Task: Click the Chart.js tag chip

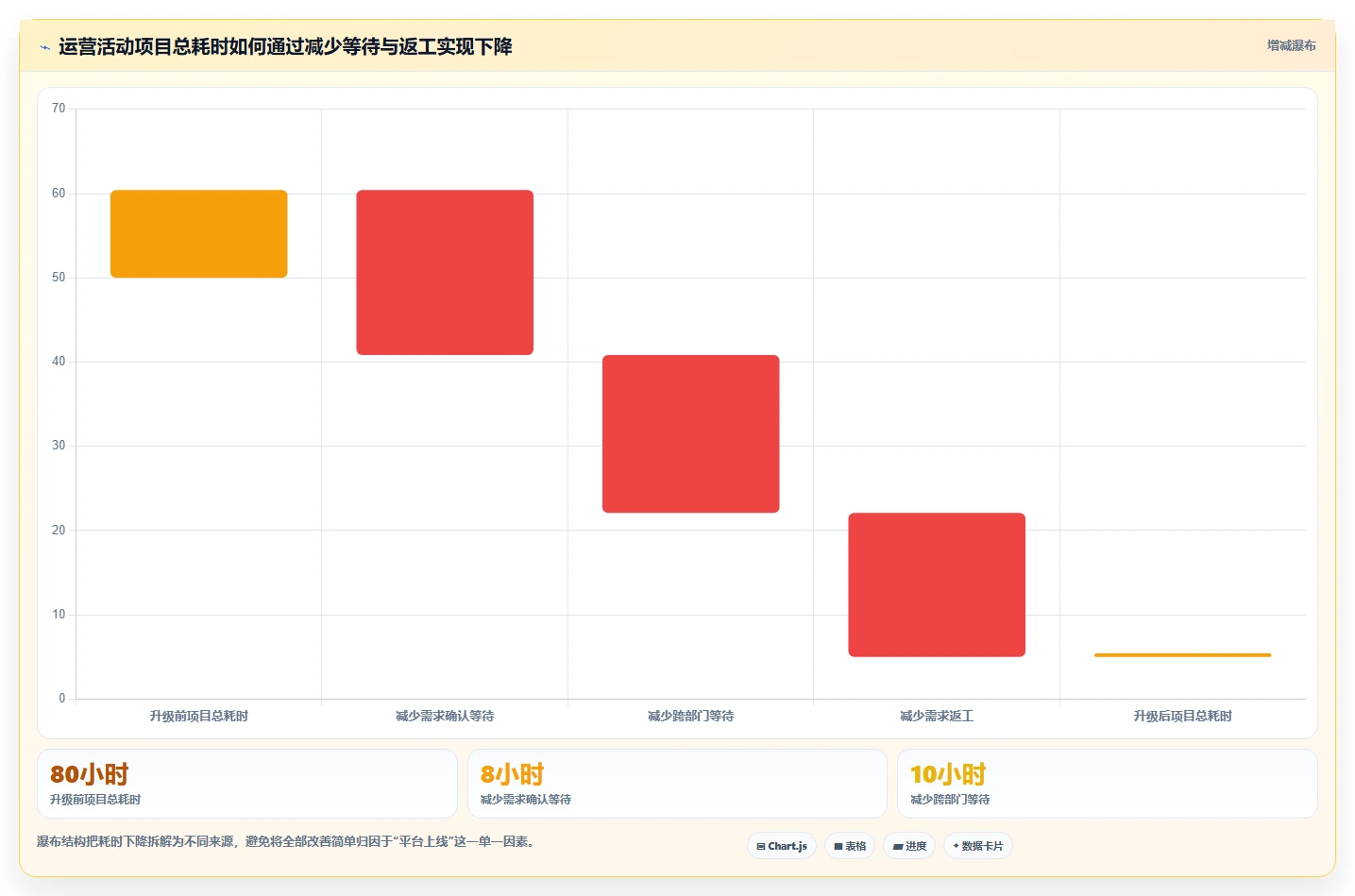Action: click(782, 846)
